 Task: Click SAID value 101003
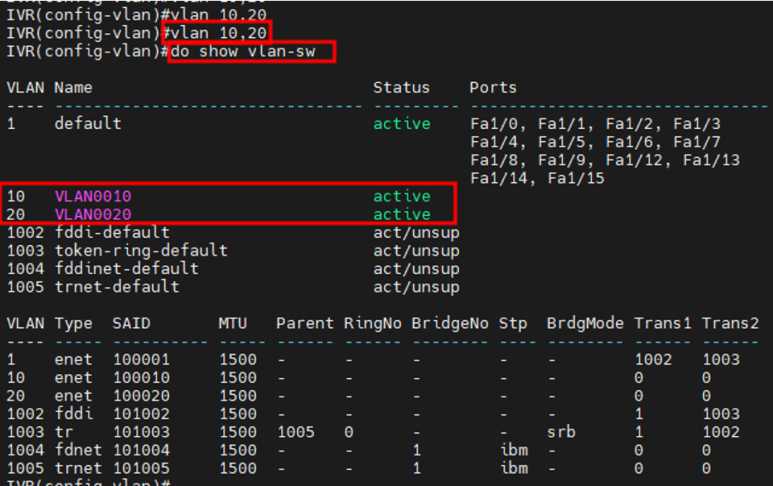[x=141, y=432]
